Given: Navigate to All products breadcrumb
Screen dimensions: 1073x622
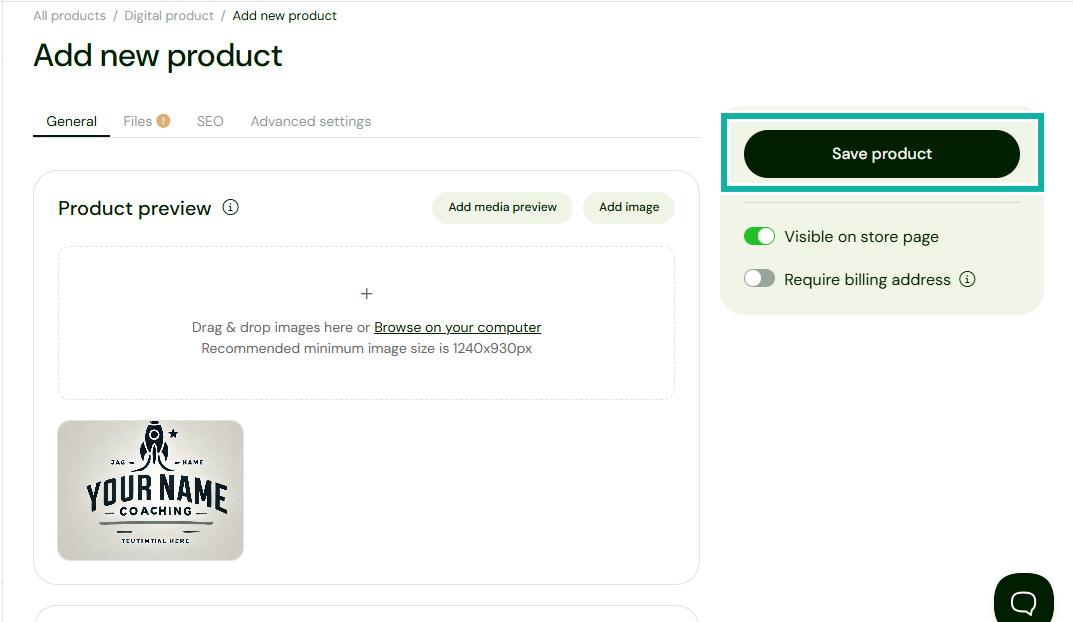Looking at the screenshot, I should point(69,15).
